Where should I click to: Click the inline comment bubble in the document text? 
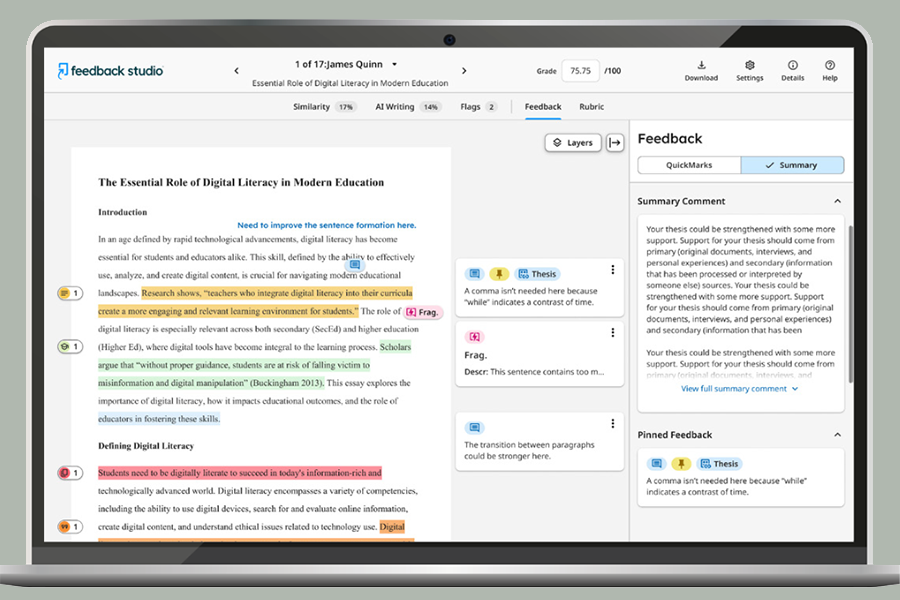click(355, 265)
